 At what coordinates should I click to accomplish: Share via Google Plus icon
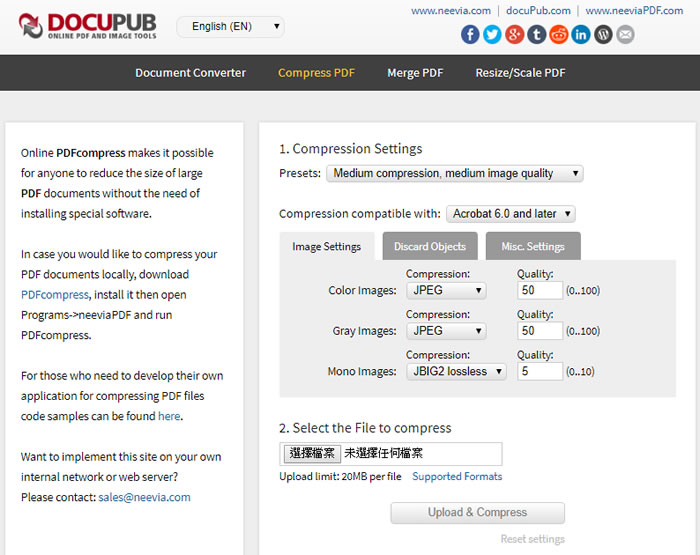[514, 34]
